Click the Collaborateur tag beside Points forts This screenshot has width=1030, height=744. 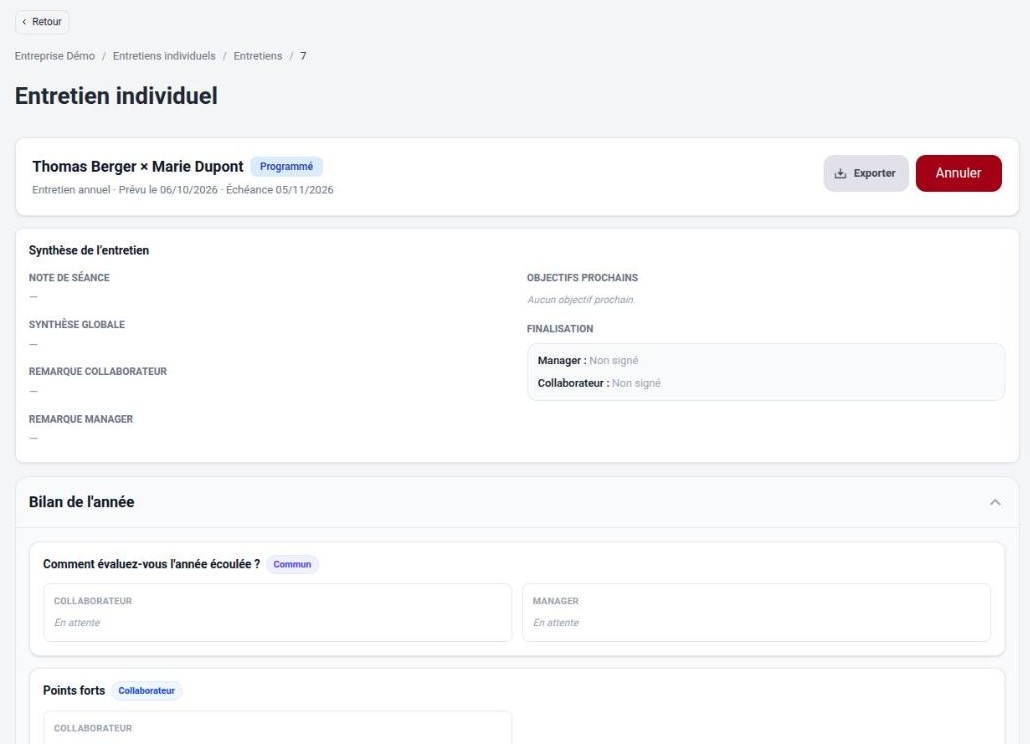point(146,691)
